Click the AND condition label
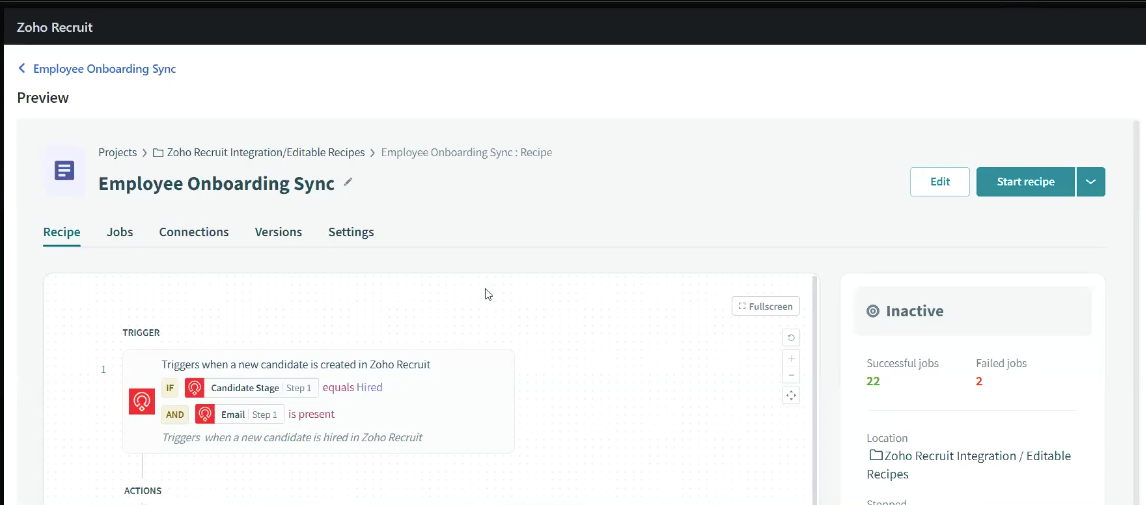The image size is (1146, 505). [x=175, y=414]
